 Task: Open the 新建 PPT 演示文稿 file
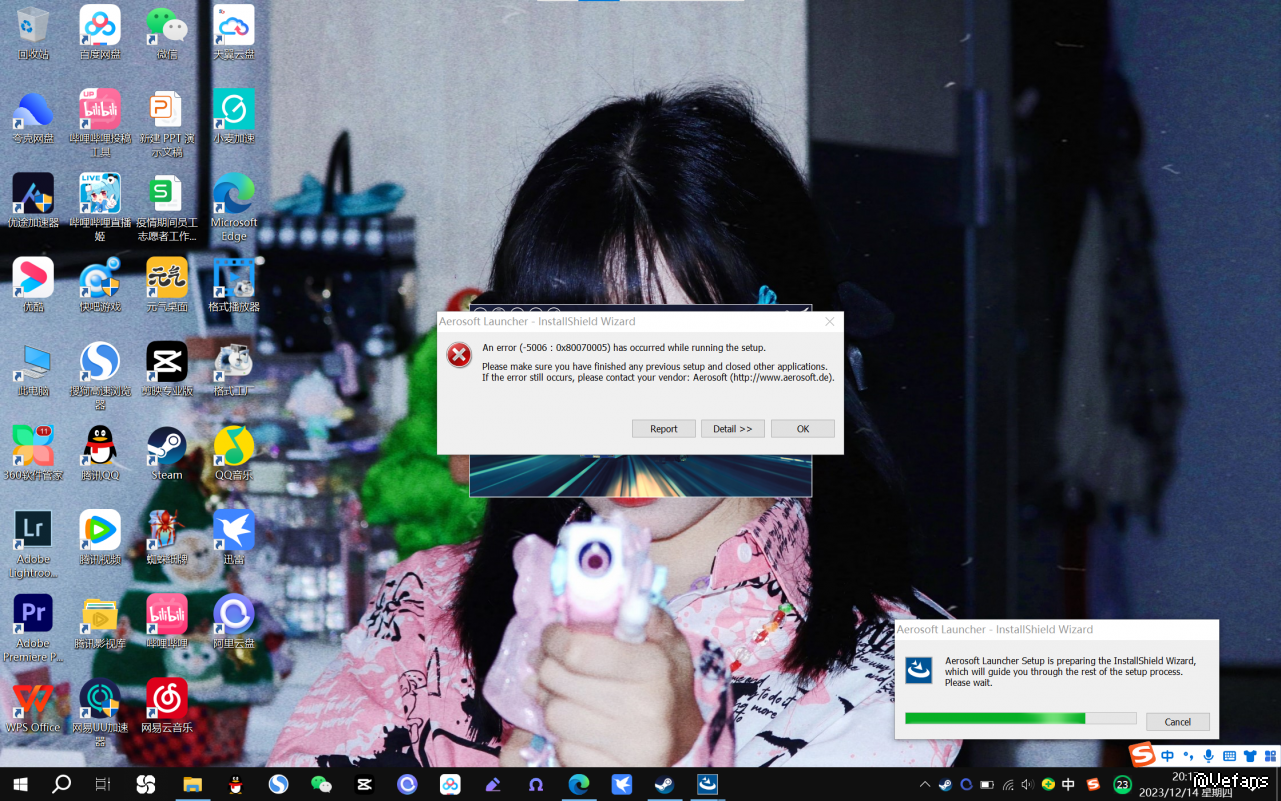point(167,123)
